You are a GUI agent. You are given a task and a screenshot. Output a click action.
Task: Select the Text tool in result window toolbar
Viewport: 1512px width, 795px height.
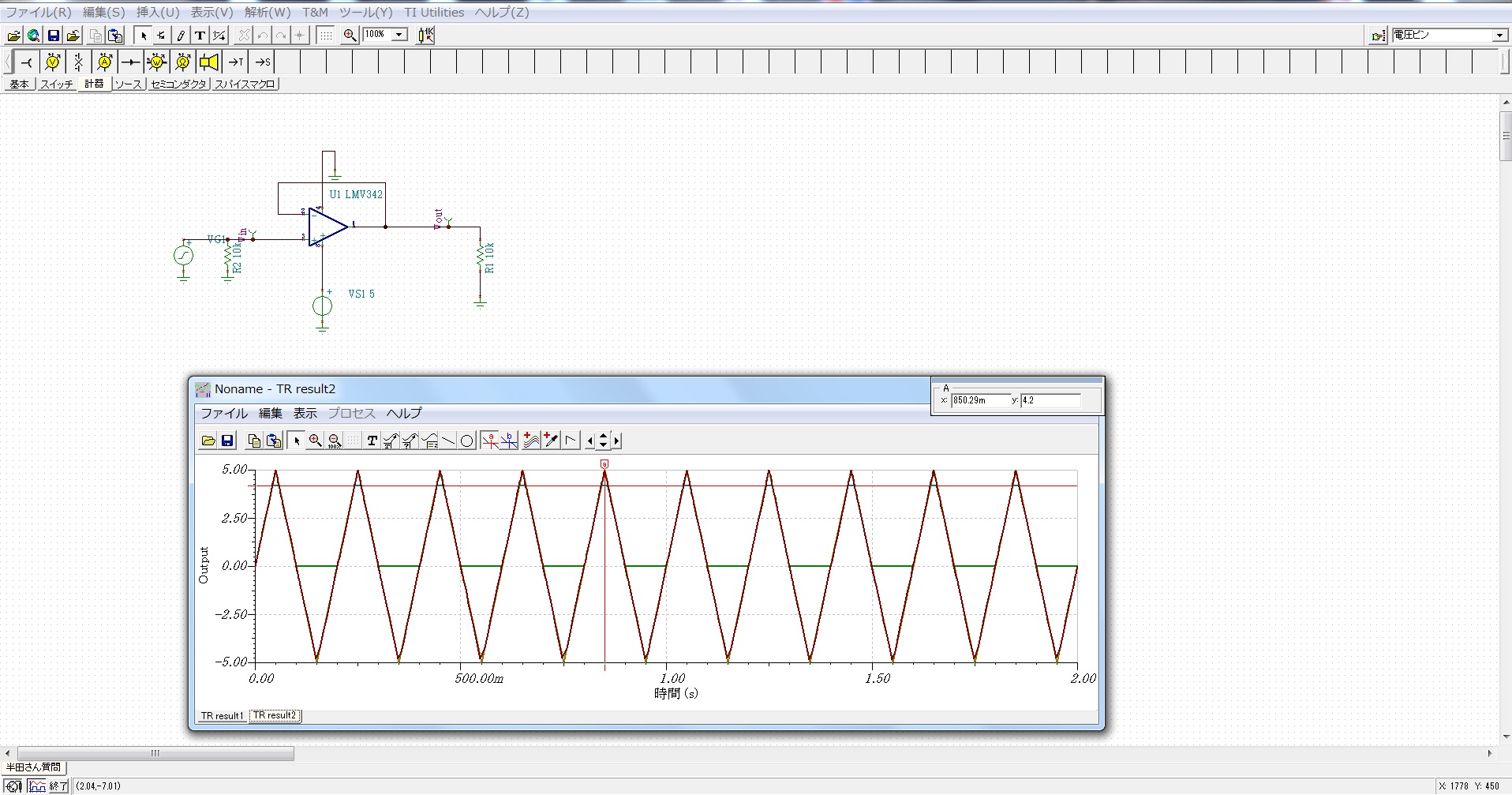372,441
